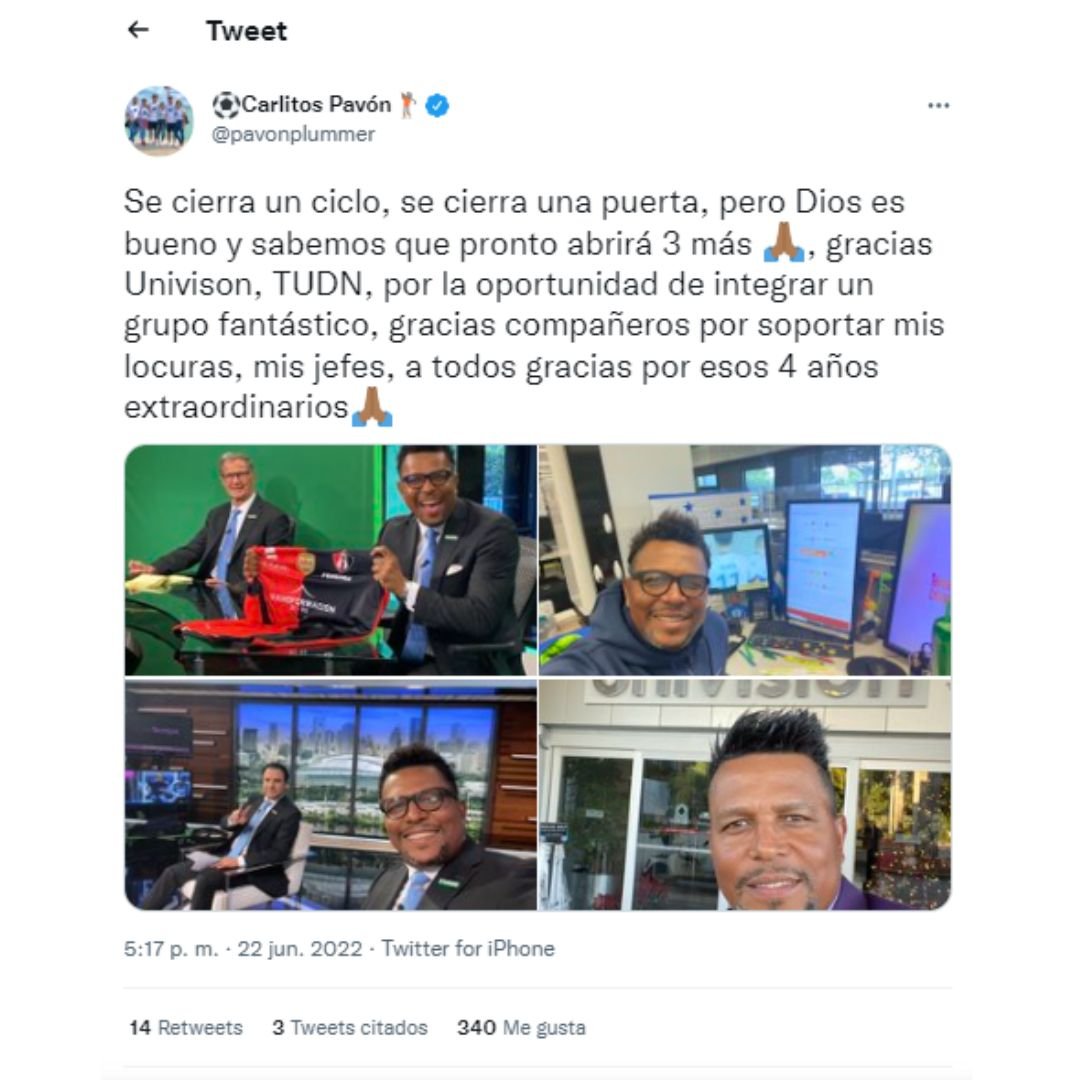Open Carlitos Pavón's profile avatar
Image resolution: width=1080 pixels, height=1080 pixels.
tap(158, 121)
